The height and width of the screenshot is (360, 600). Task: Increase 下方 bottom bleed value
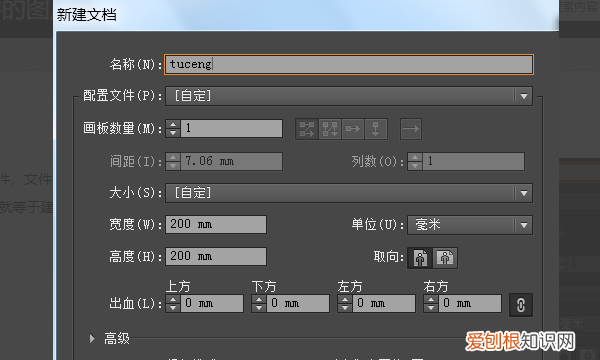click(x=259, y=299)
